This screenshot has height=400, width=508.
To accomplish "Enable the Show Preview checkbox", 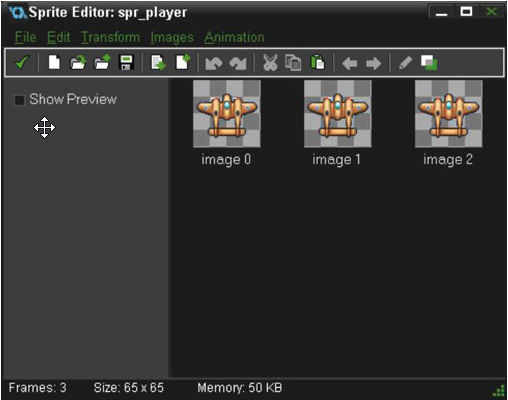I will click(19, 100).
